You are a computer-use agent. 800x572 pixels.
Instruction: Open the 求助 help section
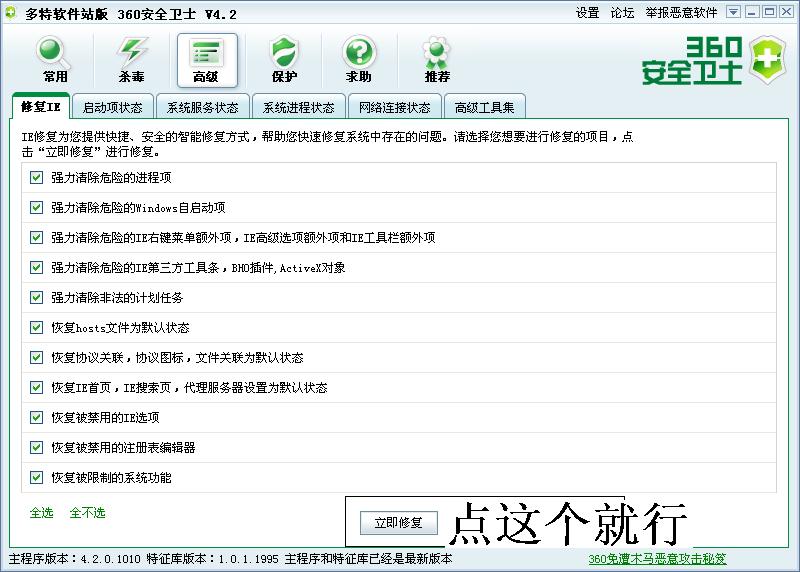click(359, 60)
